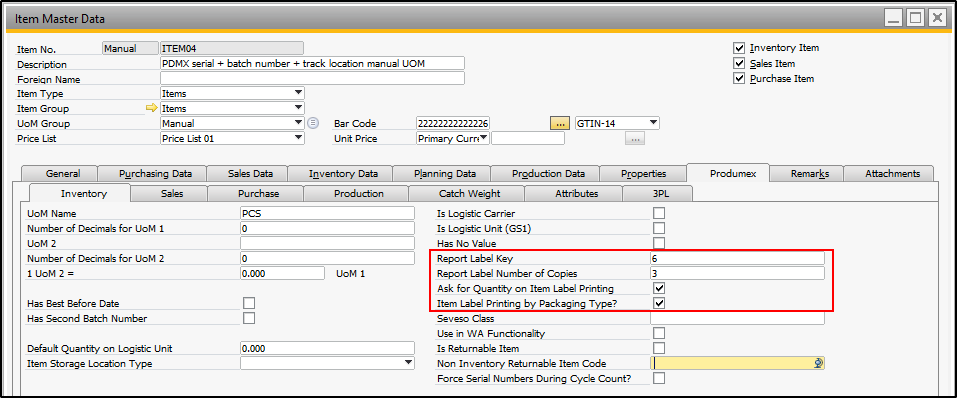
Task: Open the 3PL sub-tab
Action: (660, 194)
